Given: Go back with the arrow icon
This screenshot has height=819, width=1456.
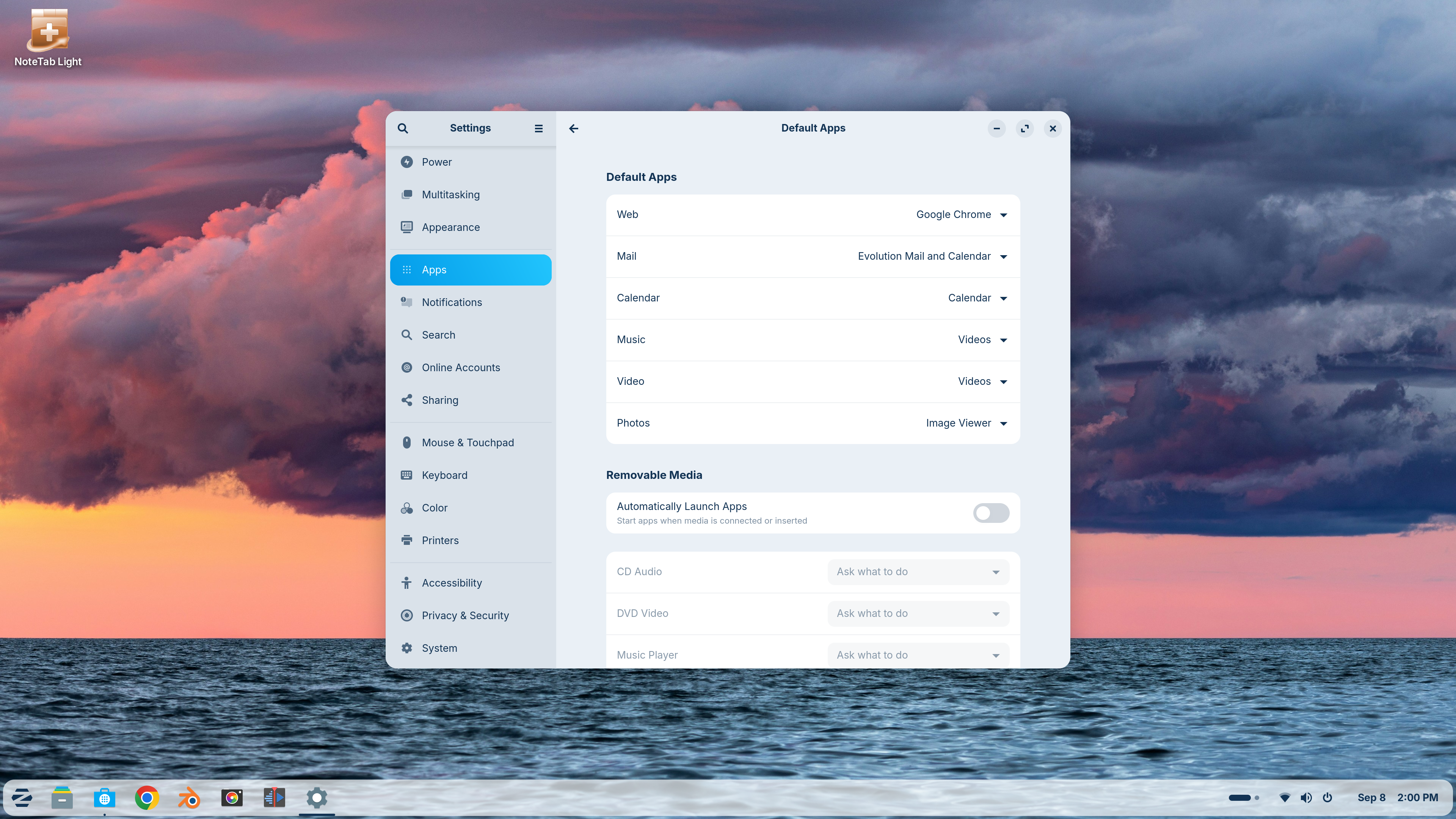Looking at the screenshot, I should coord(574,128).
